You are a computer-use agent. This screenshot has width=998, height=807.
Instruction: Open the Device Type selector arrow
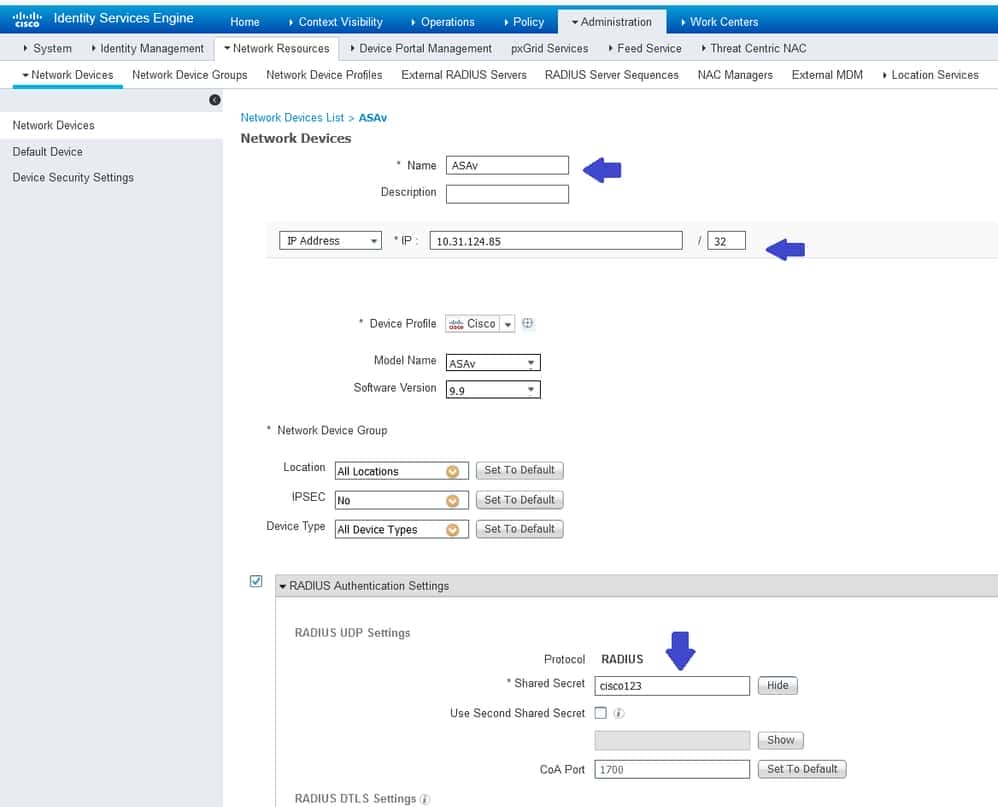(453, 530)
